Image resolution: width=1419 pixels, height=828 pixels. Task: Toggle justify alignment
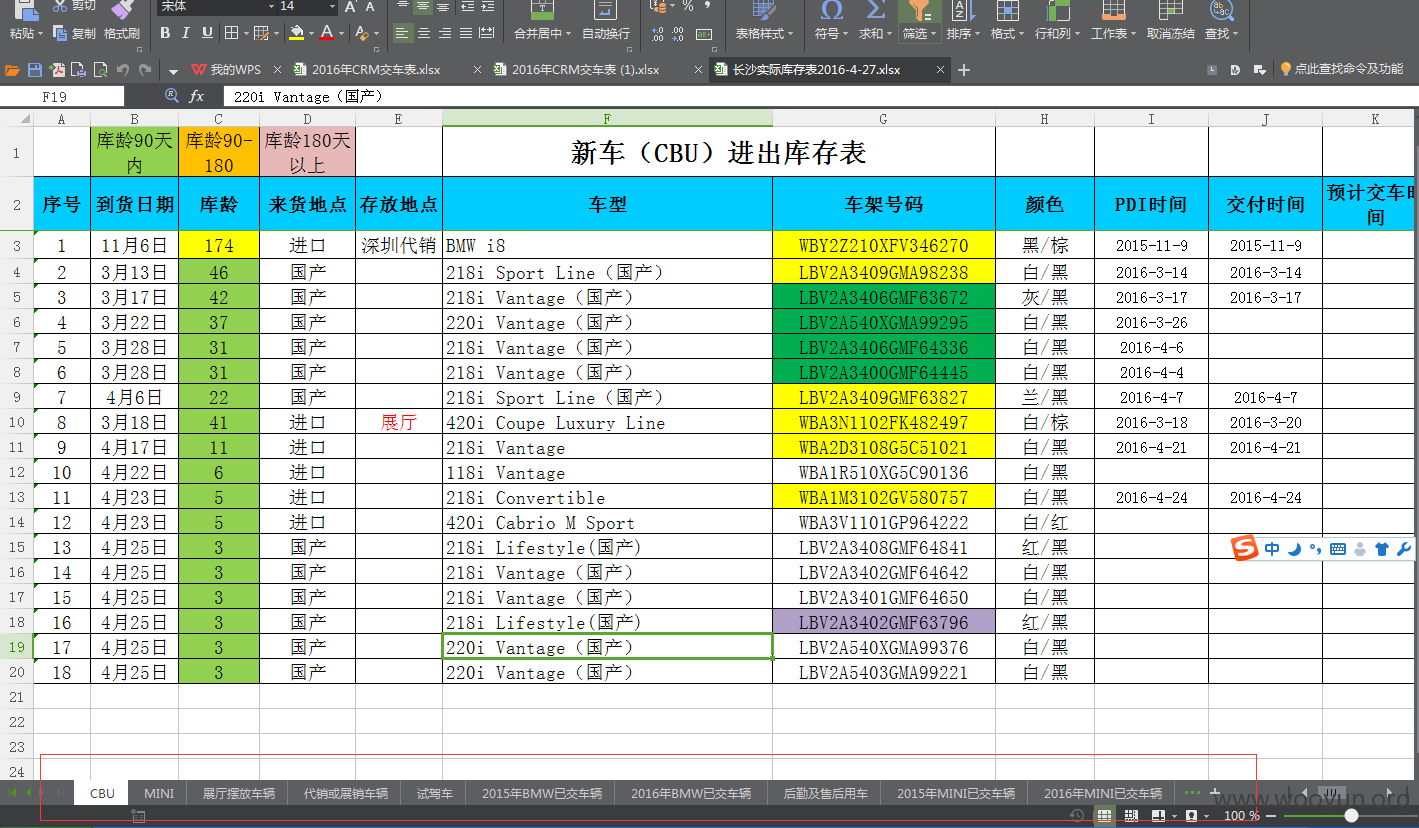[465, 33]
